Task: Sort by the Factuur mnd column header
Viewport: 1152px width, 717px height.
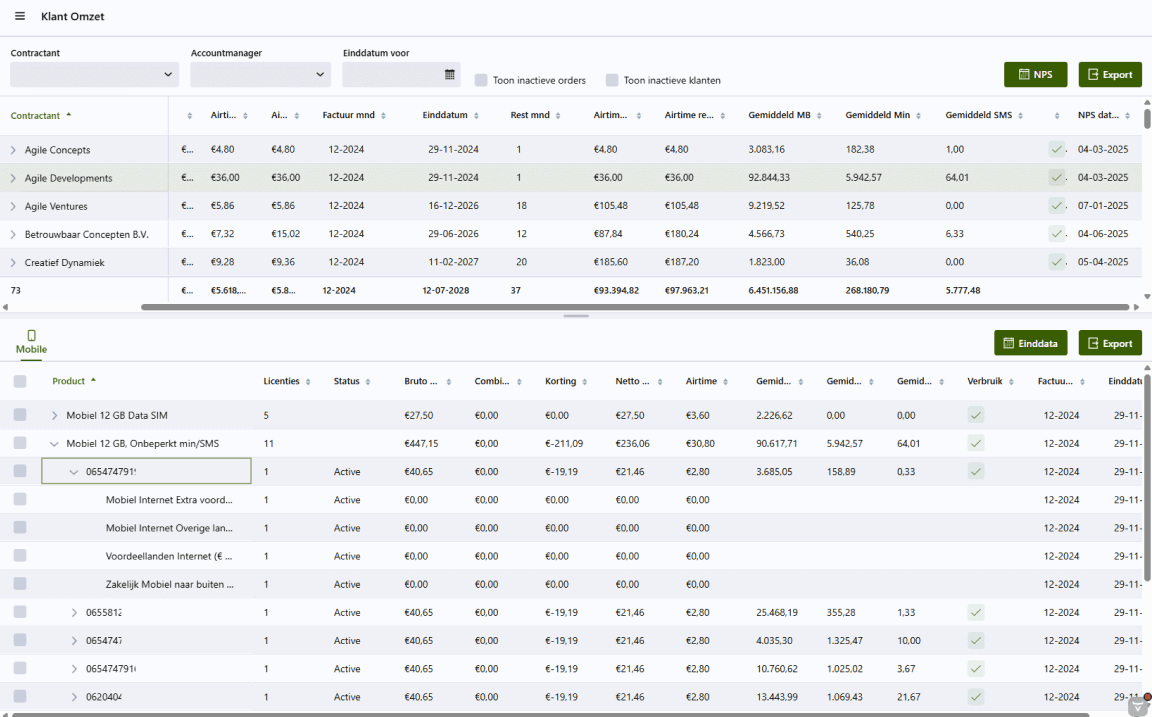Action: [x=348, y=116]
